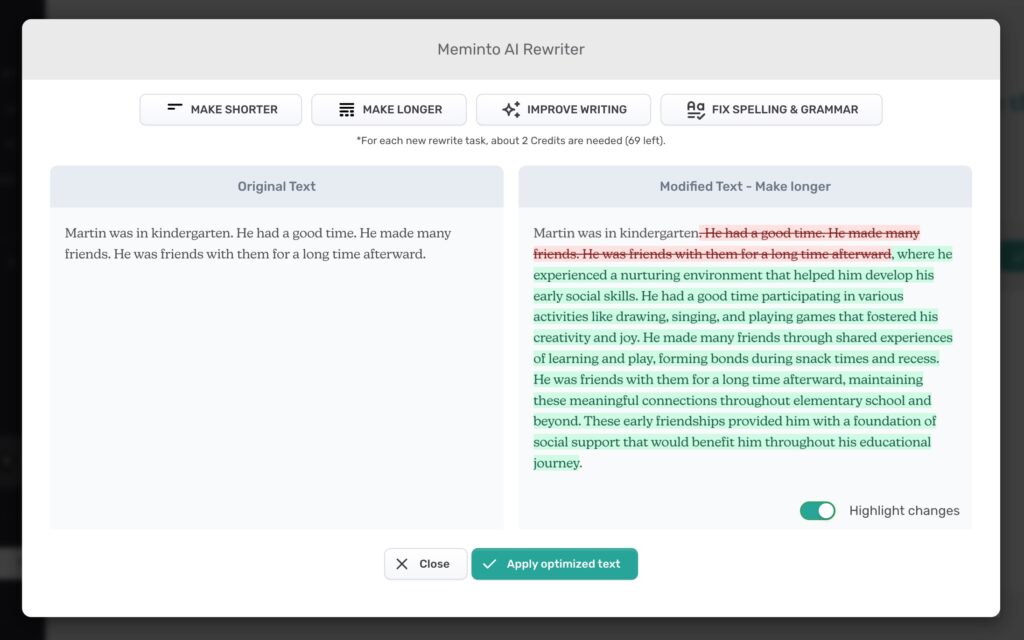
Task: Click the checkmark icon on Apply button
Action: pyautogui.click(x=490, y=564)
